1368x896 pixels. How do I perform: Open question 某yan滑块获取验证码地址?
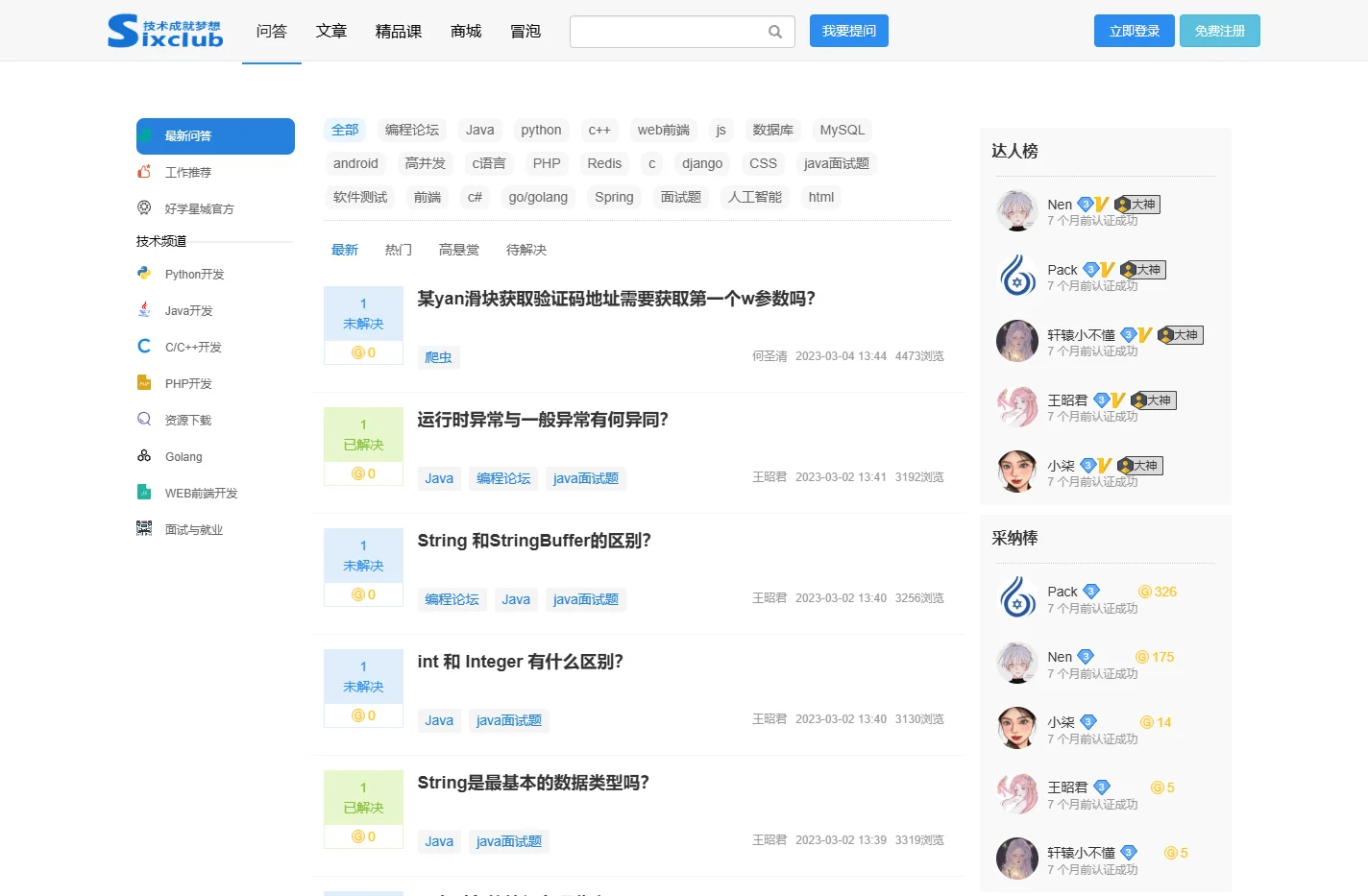pos(616,299)
